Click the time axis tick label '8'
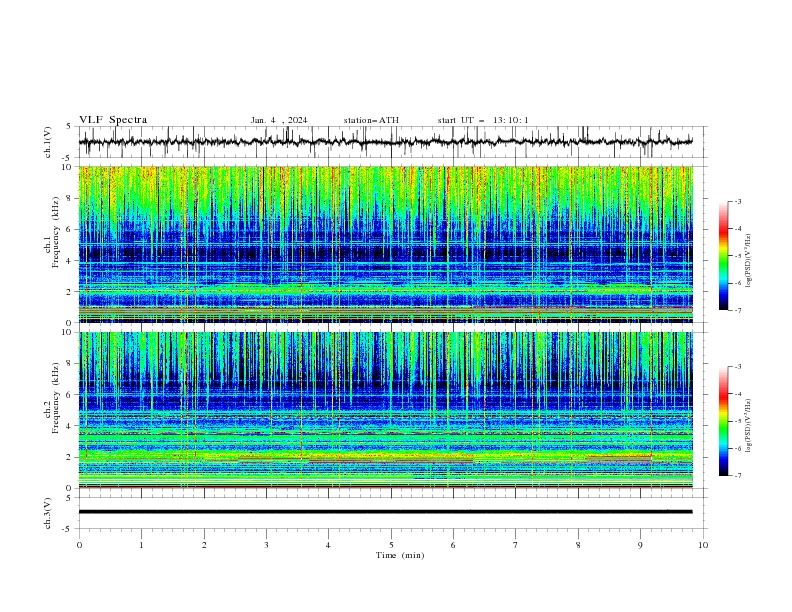The width and height of the screenshot is (792, 612). (578, 545)
